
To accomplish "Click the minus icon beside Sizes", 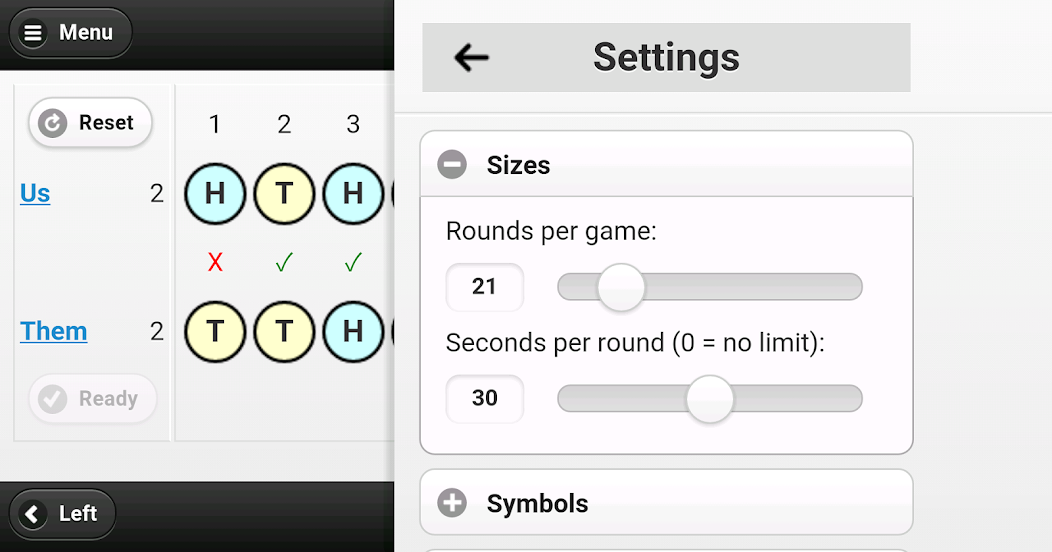I will tap(452, 165).
